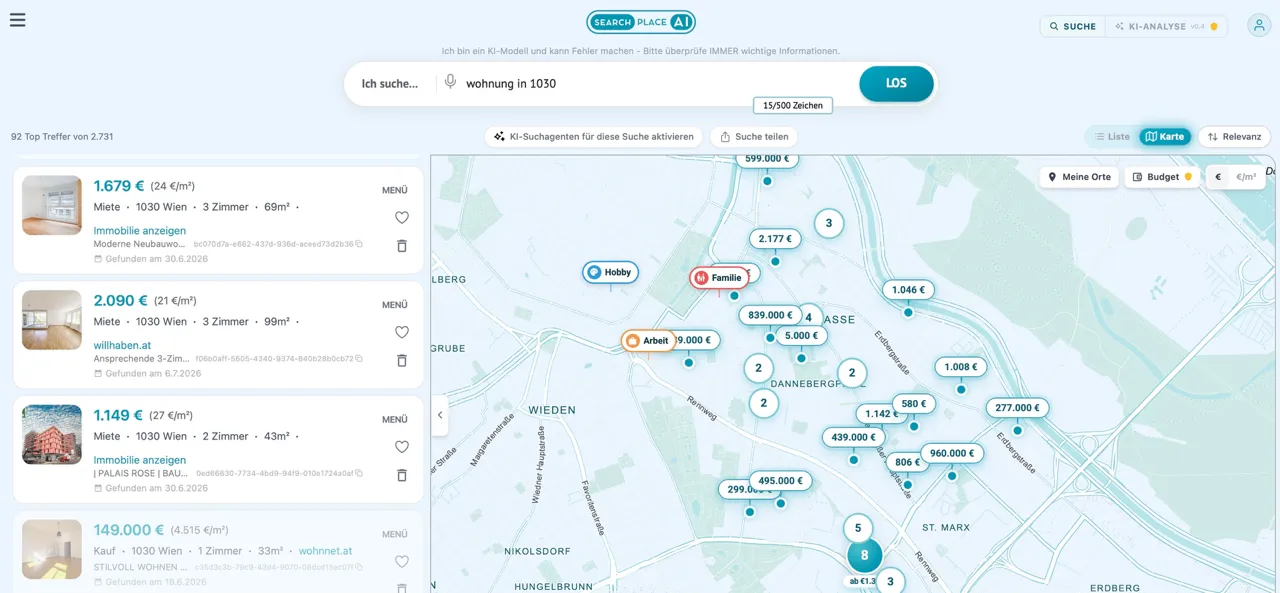The image size is (1280, 593).
Task: Collapse the results list panel arrow
Action: point(440,415)
